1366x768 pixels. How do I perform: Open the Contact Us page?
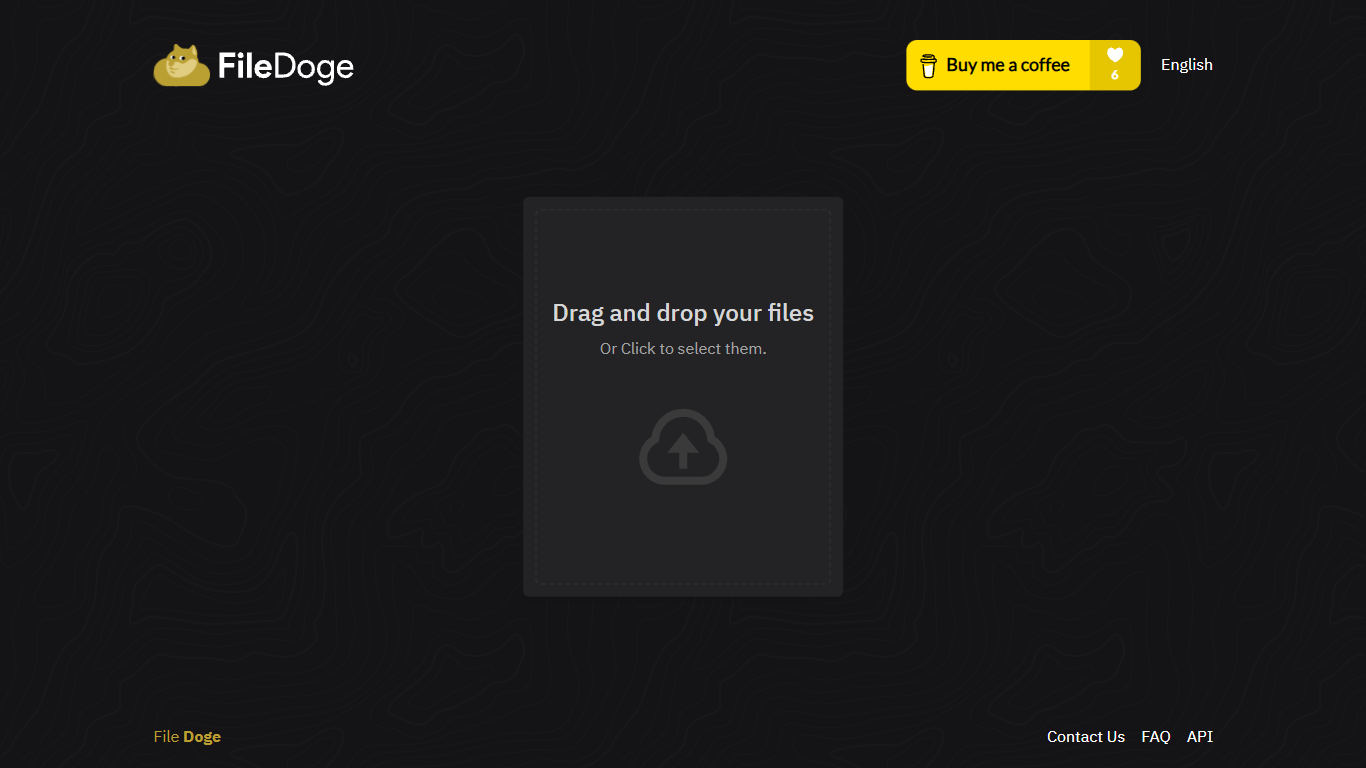1085,737
